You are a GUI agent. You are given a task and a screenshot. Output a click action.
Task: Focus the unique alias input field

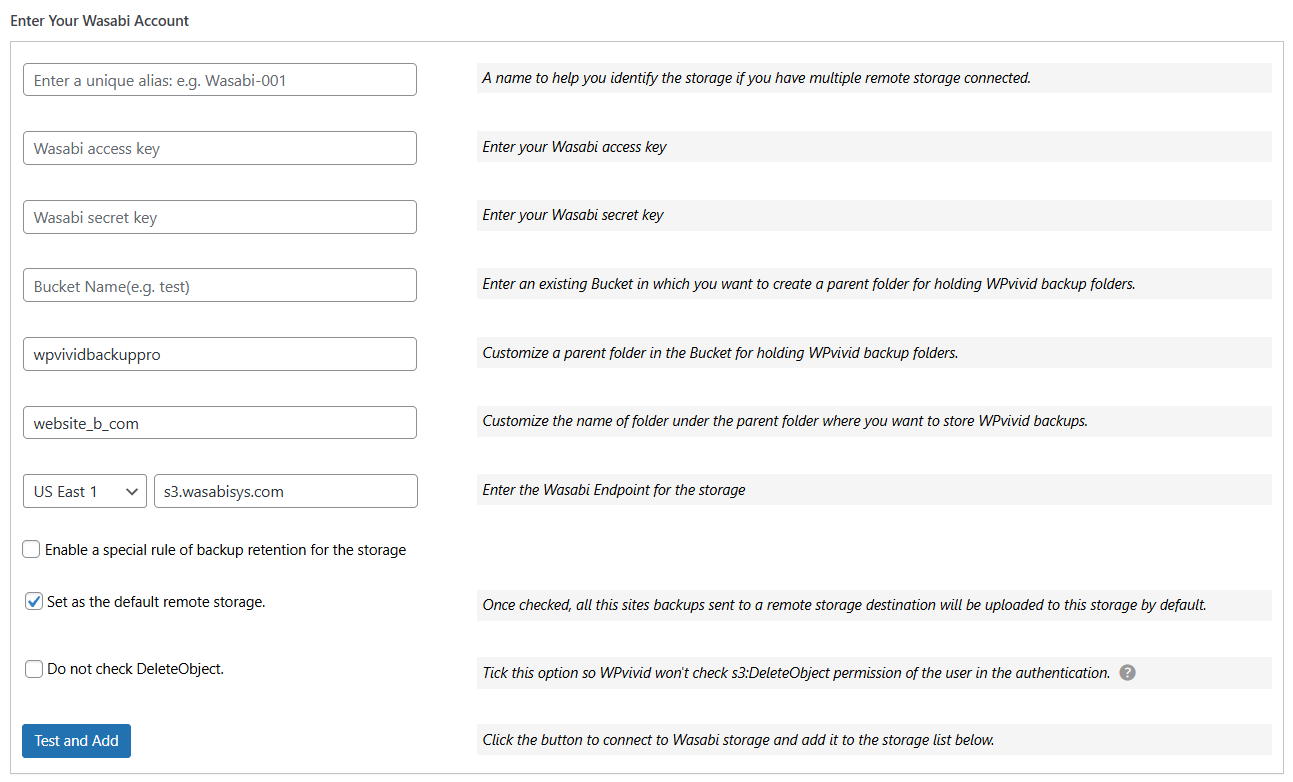pos(220,80)
